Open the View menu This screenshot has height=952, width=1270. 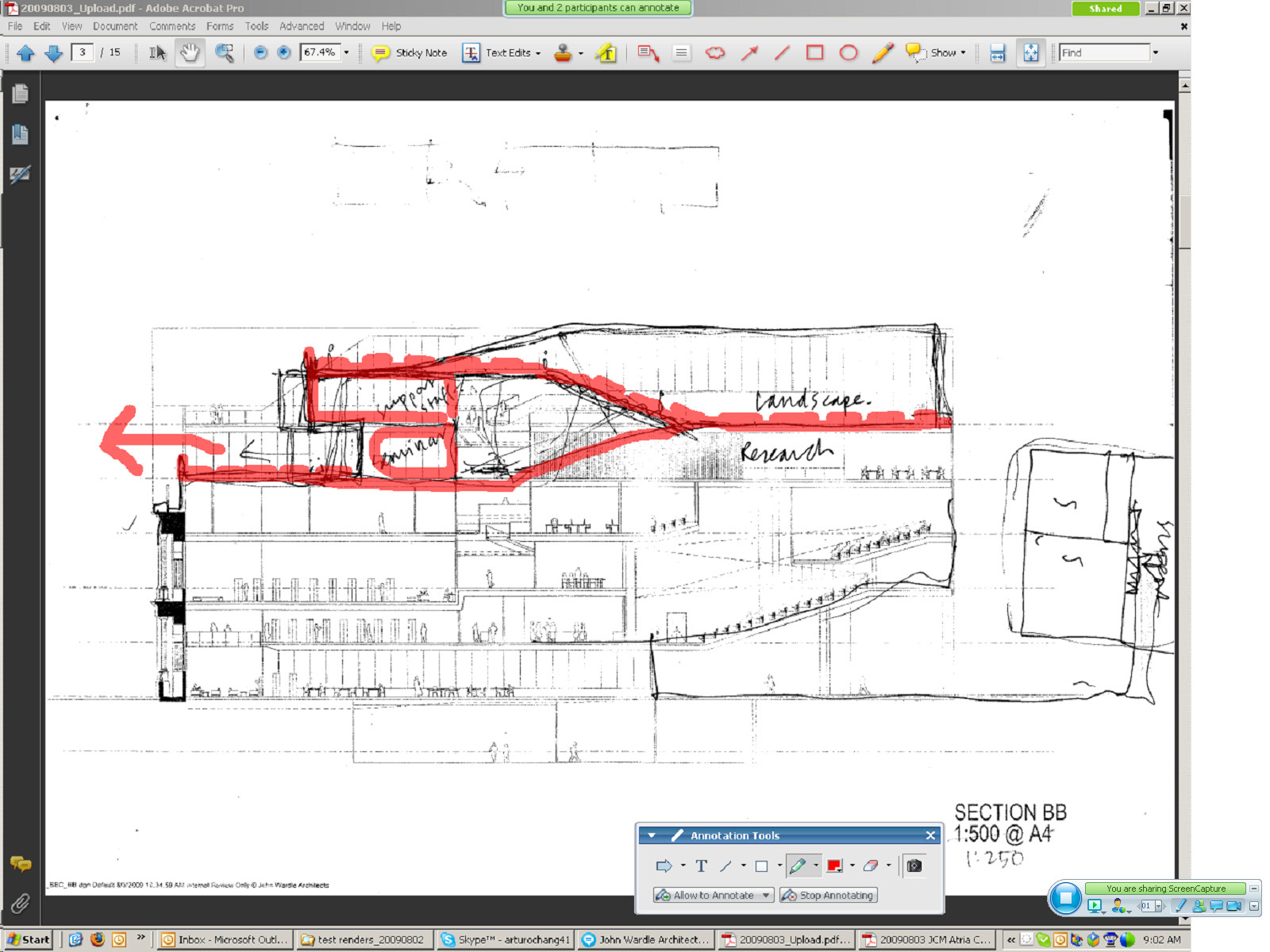pos(71,26)
